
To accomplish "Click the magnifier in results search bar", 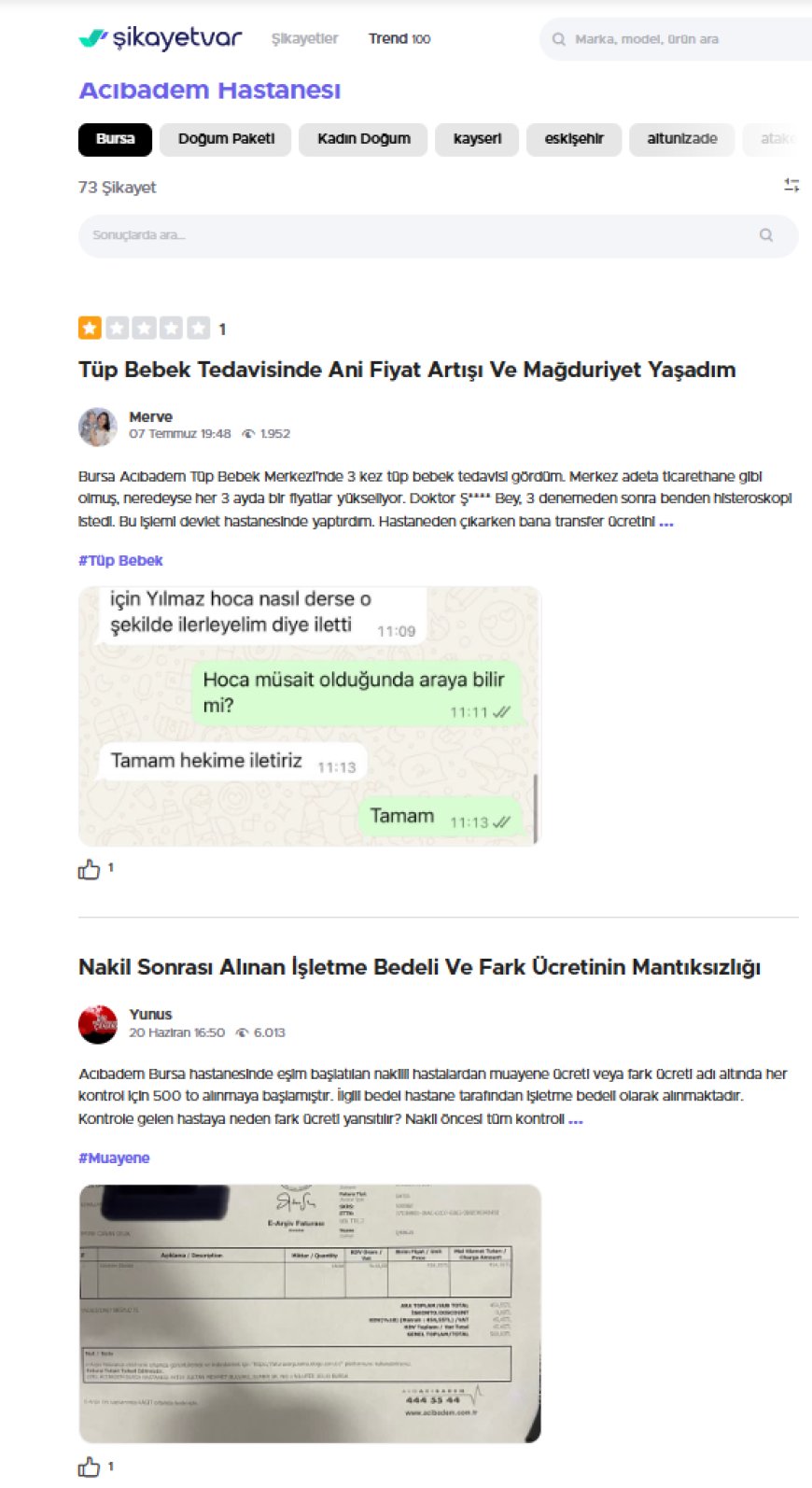I will 766,235.
